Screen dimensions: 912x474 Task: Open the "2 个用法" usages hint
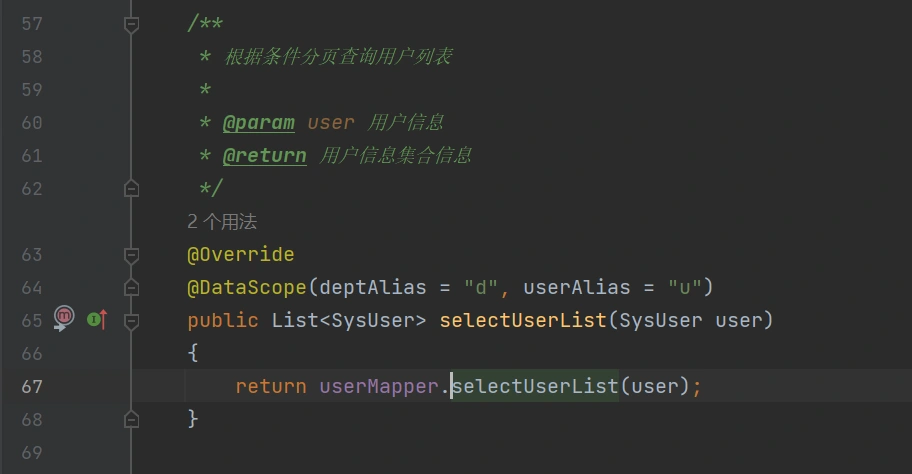tap(222, 222)
